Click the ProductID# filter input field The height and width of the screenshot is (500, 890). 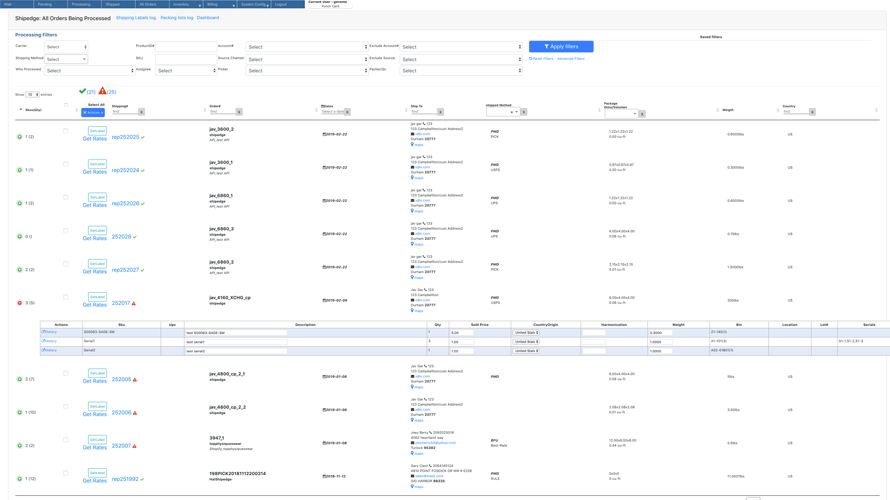point(186,47)
